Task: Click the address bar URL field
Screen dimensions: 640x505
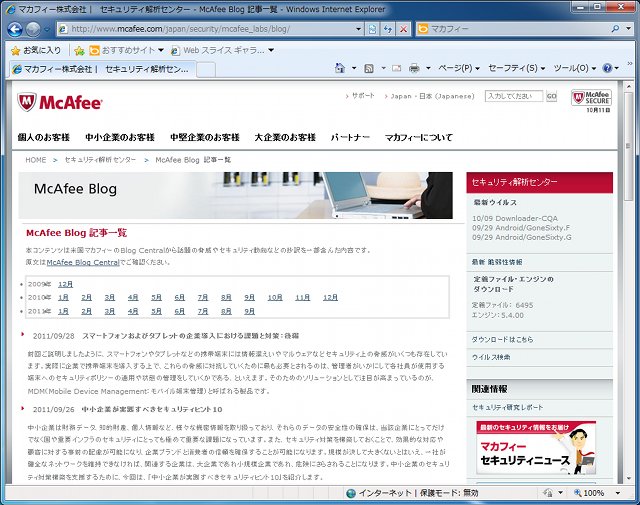Action: pos(208,29)
